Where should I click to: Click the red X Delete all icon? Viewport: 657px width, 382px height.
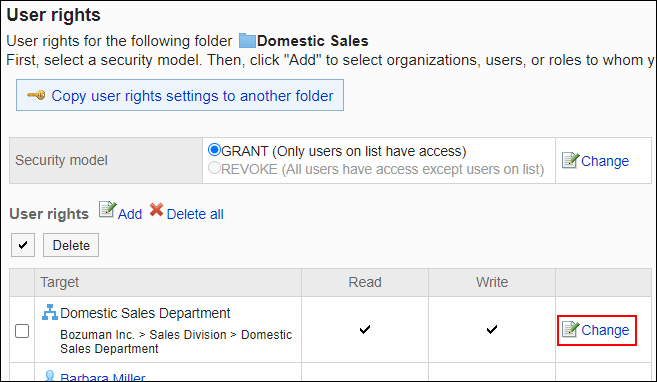pyautogui.click(x=157, y=209)
